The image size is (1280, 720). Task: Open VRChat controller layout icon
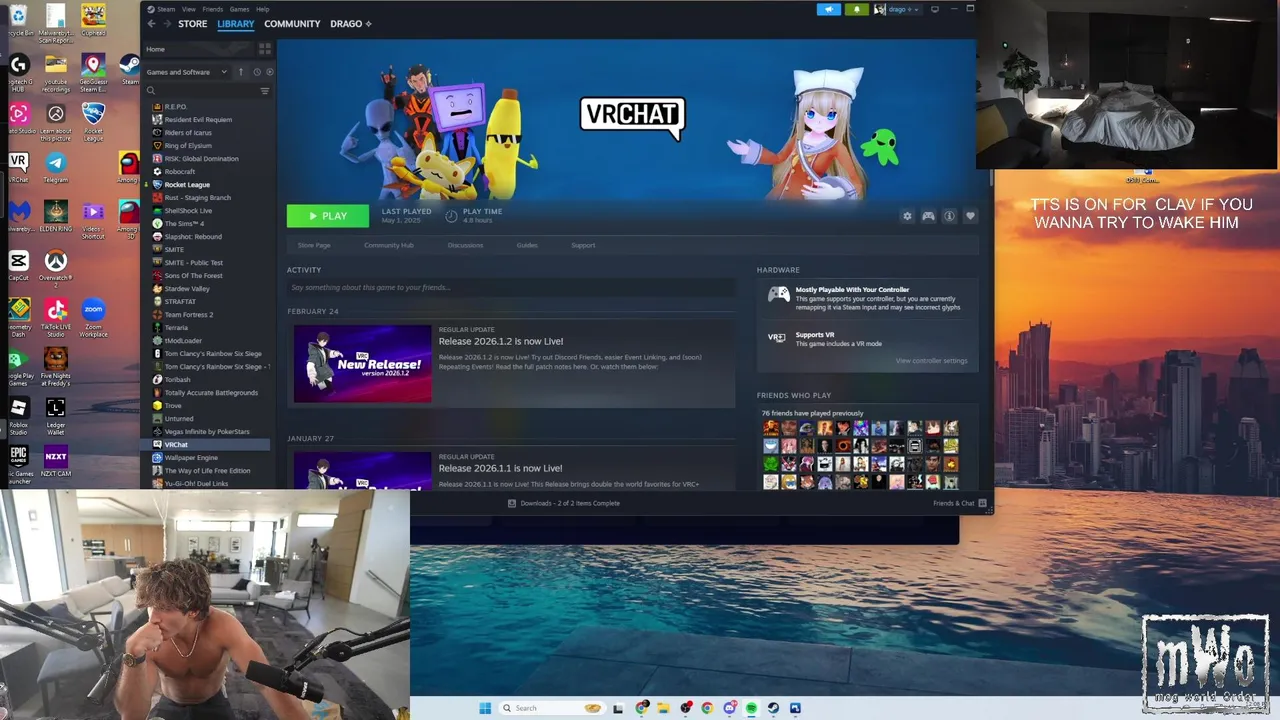click(928, 216)
